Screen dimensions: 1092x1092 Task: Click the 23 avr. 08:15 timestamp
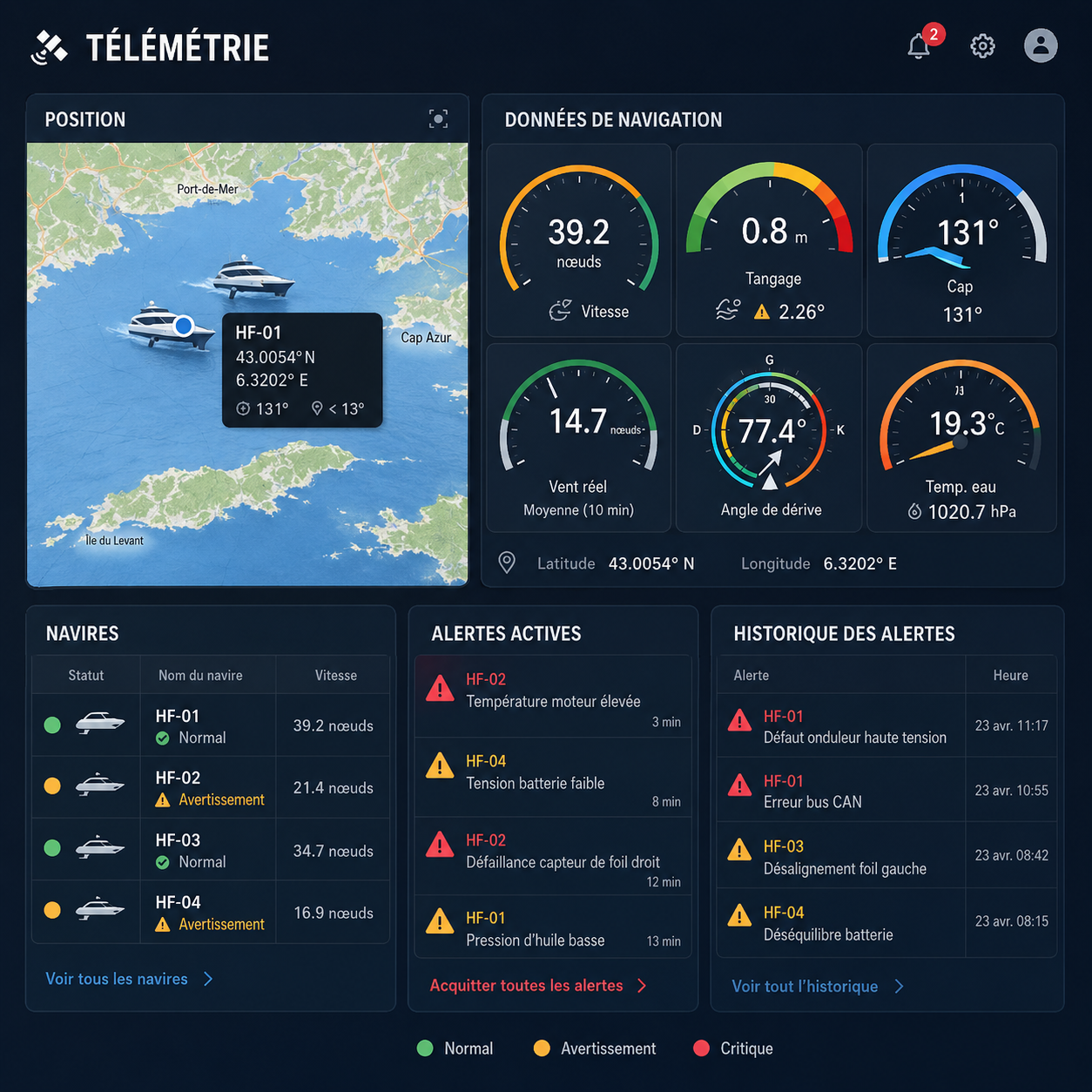coord(1011,921)
